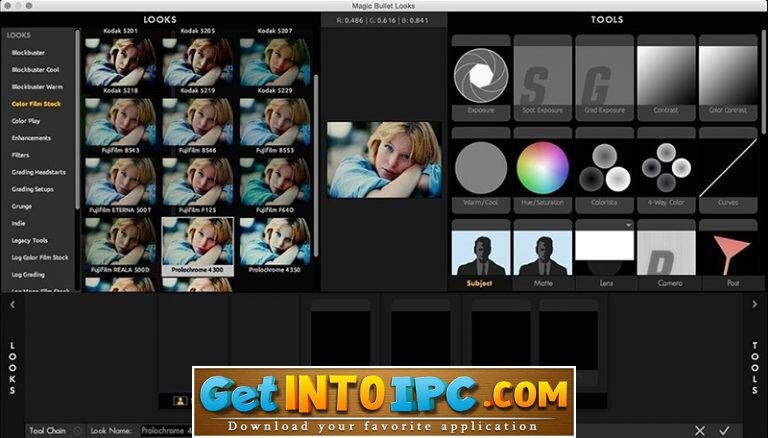Choose the Hue/Saturation color wheel tool
The height and width of the screenshot is (438, 768).
tap(542, 168)
